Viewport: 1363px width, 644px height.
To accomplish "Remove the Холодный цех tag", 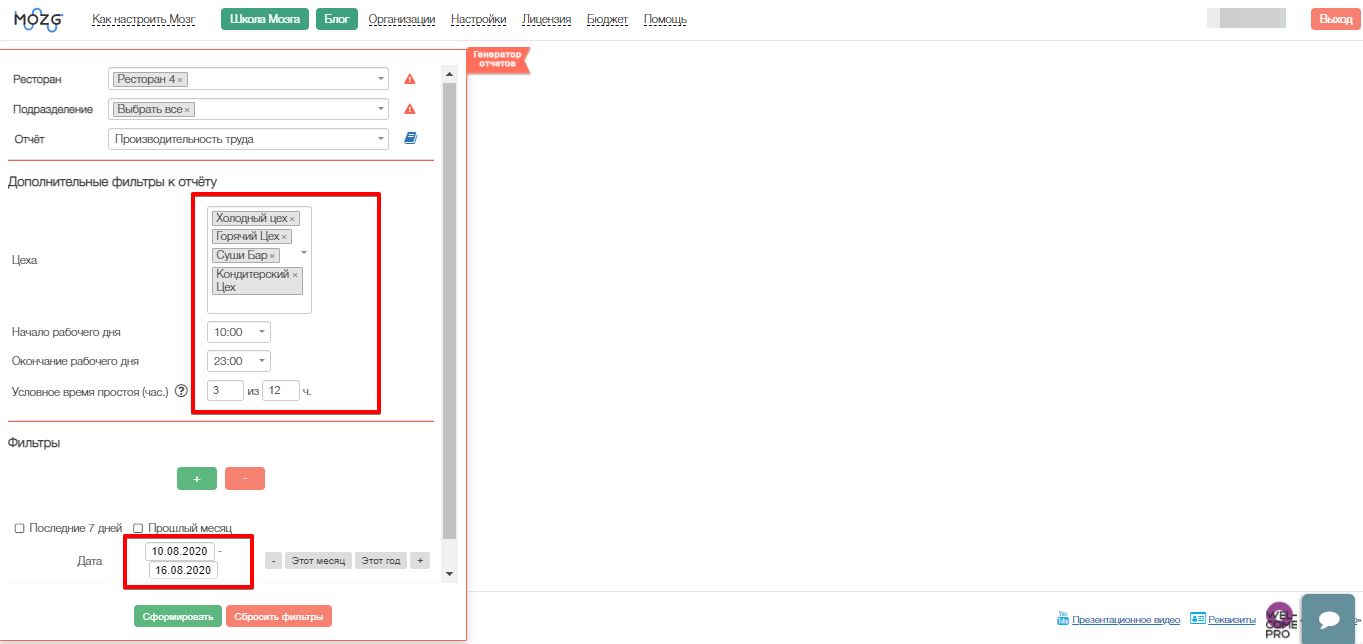I will coord(292,219).
